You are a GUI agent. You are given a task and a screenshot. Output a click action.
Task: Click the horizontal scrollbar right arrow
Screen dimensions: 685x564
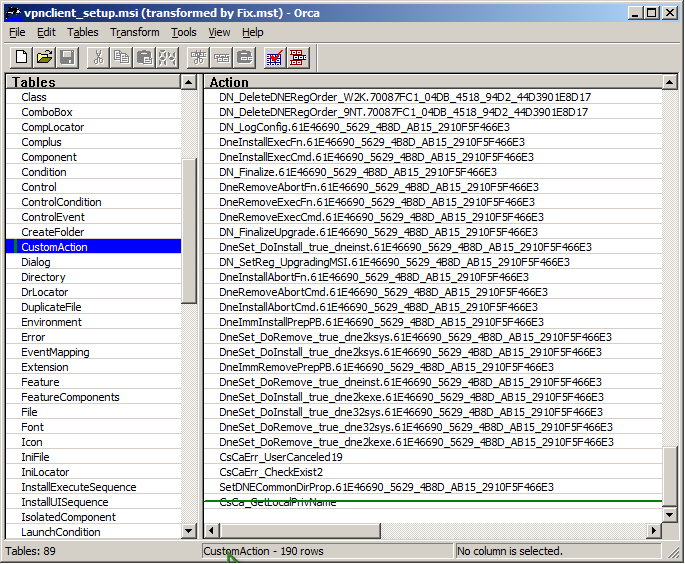click(654, 531)
